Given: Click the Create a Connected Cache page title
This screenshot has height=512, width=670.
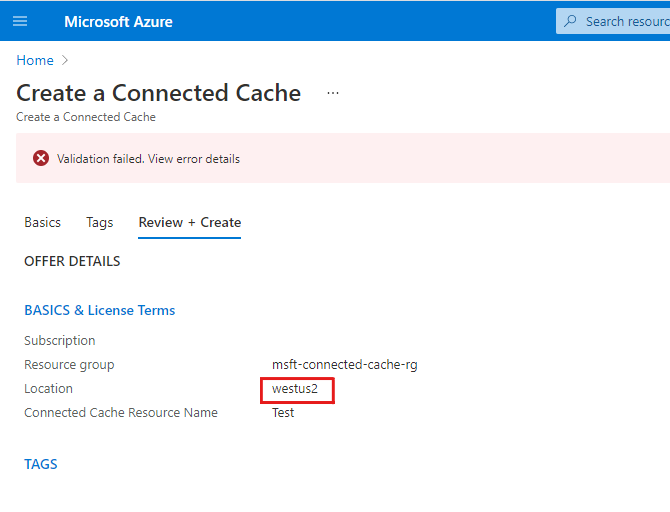Looking at the screenshot, I should [x=158, y=93].
